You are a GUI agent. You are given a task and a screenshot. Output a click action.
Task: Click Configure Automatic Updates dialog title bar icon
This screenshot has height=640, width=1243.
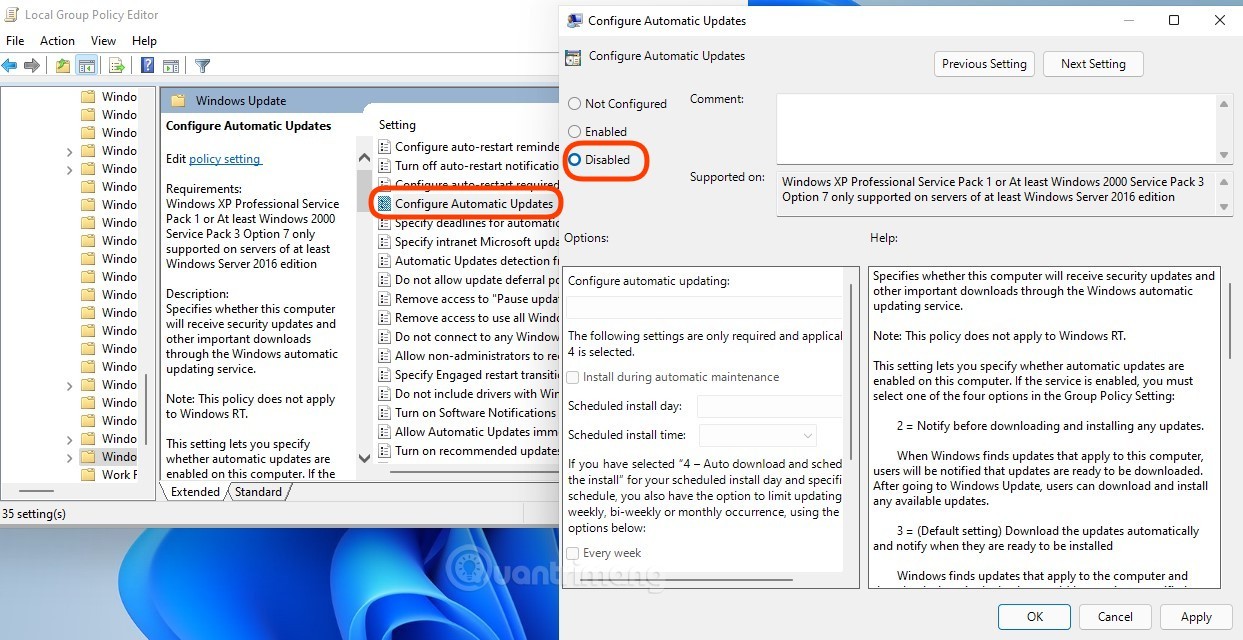coord(575,20)
